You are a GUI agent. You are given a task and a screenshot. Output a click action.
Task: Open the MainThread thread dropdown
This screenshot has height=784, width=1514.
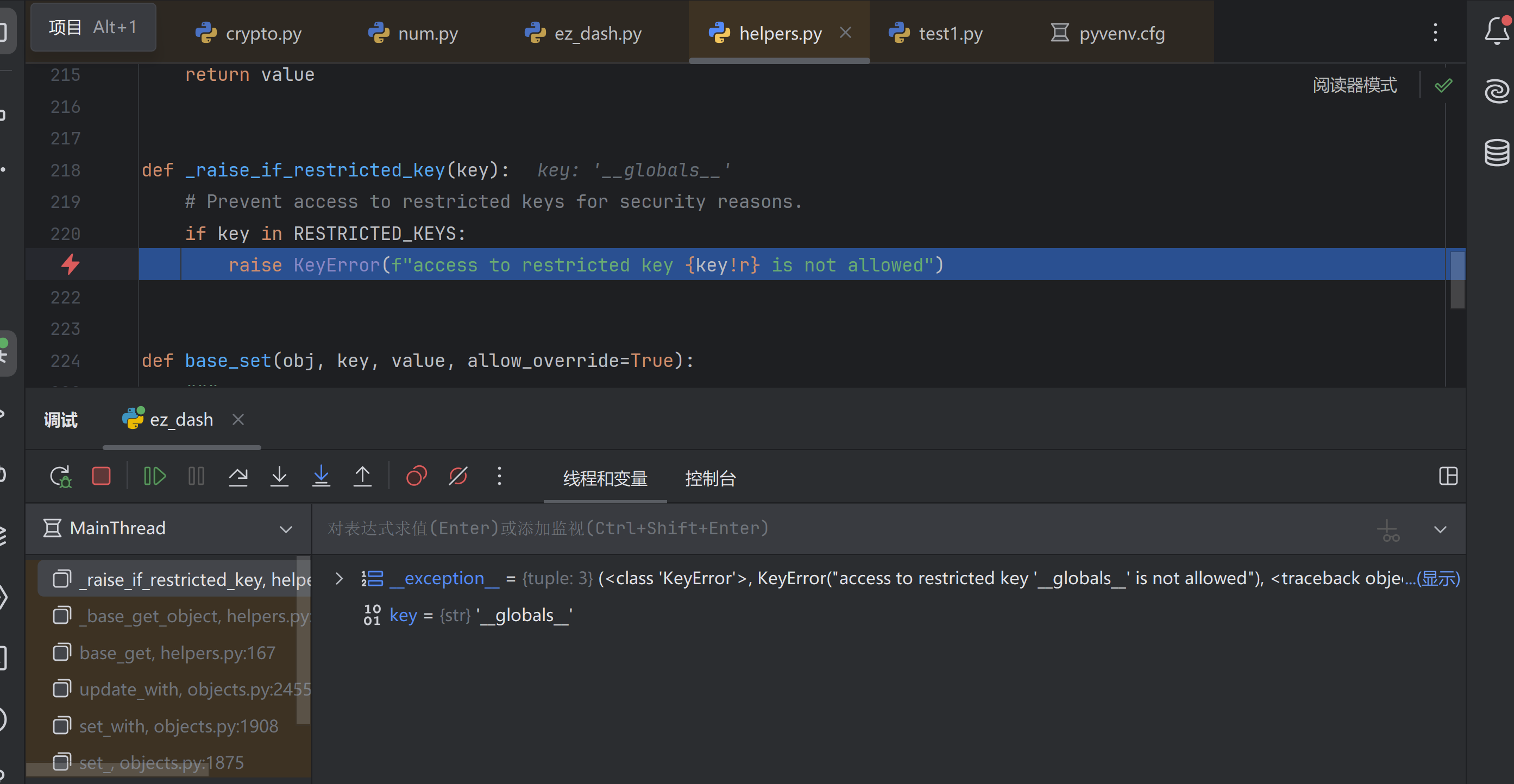168,528
